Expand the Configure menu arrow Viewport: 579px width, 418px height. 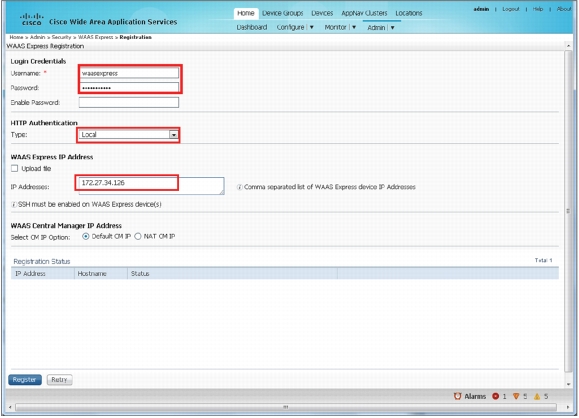point(312,27)
